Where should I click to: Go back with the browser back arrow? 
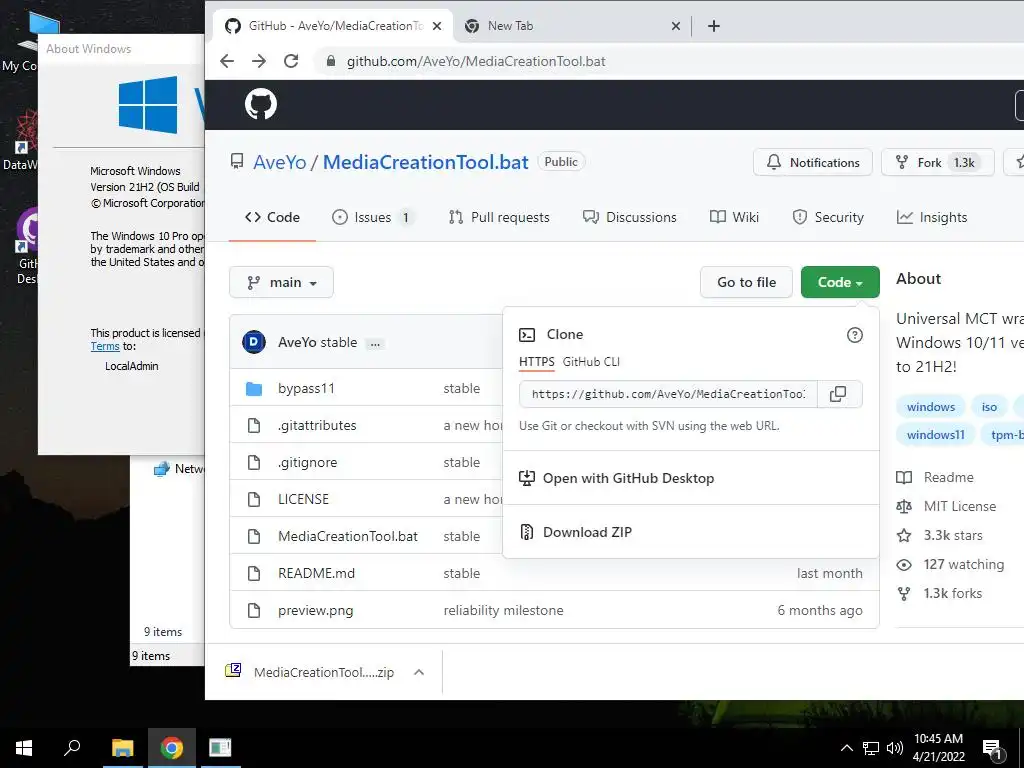[x=227, y=61]
